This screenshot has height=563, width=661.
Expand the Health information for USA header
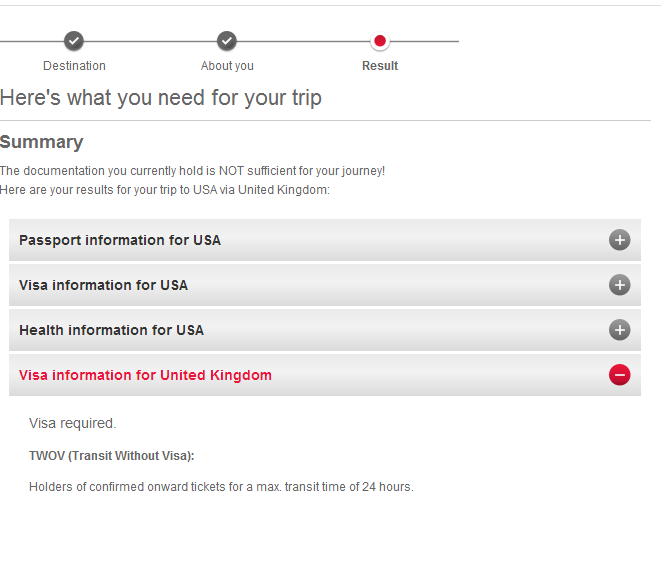(x=111, y=330)
